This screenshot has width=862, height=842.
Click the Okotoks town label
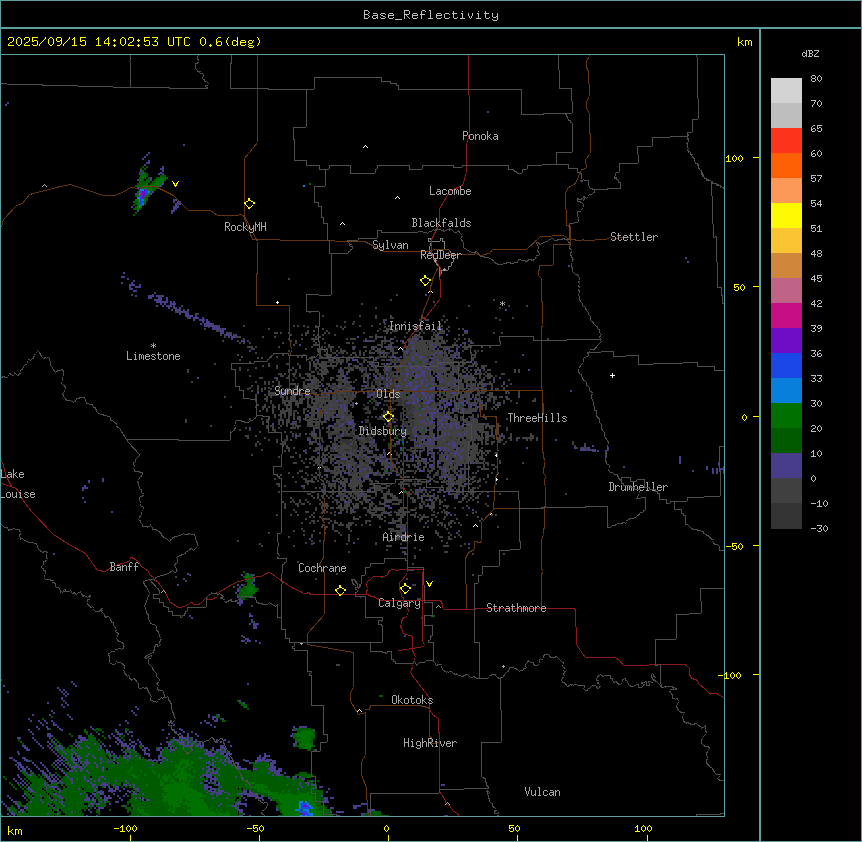(x=412, y=700)
